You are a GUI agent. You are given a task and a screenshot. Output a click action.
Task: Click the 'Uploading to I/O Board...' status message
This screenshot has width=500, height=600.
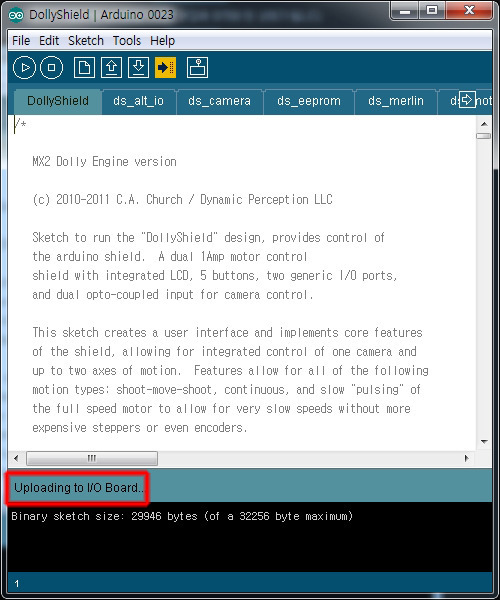(78, 488)
